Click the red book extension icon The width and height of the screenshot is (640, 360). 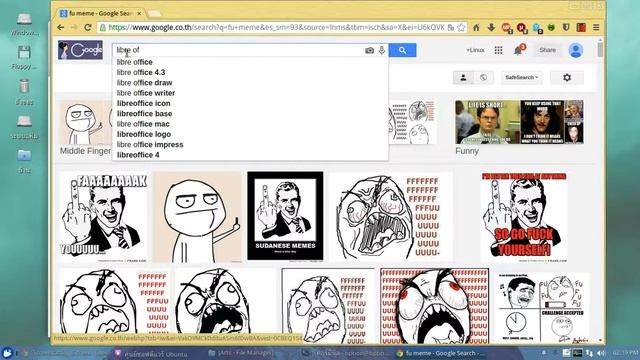coord(581,27)
